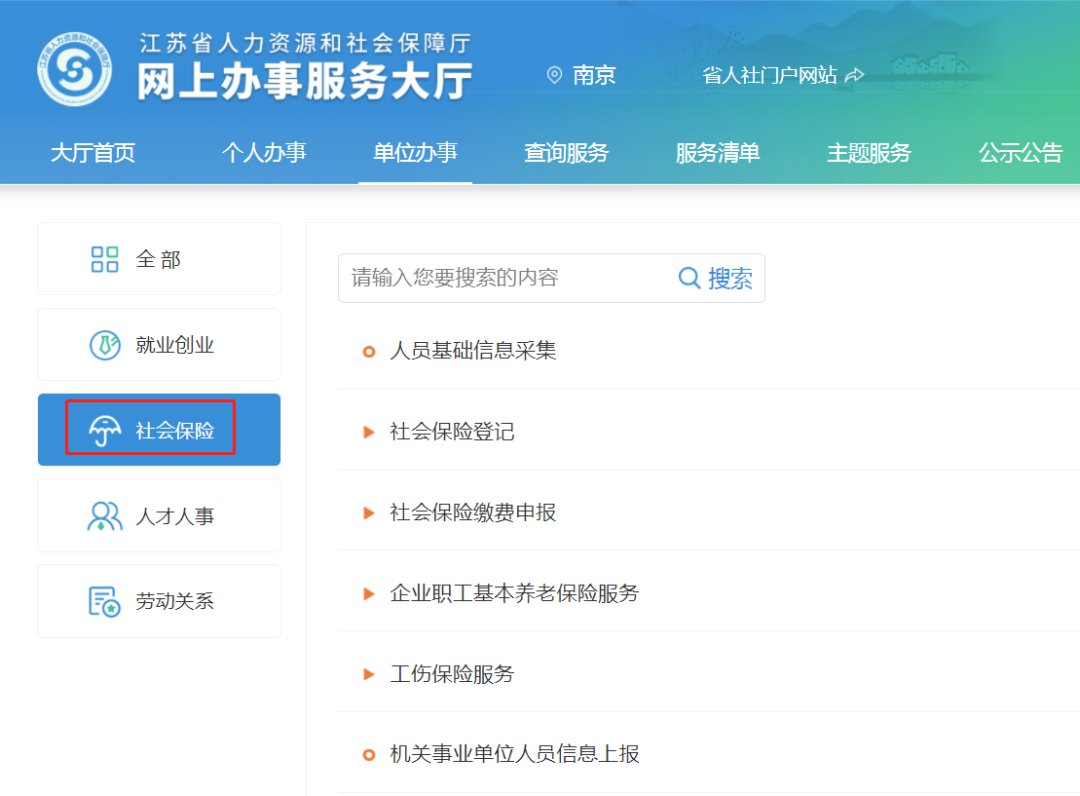Click the people icon for 人才人事
1080x796 pixels.
pos(105,516)
